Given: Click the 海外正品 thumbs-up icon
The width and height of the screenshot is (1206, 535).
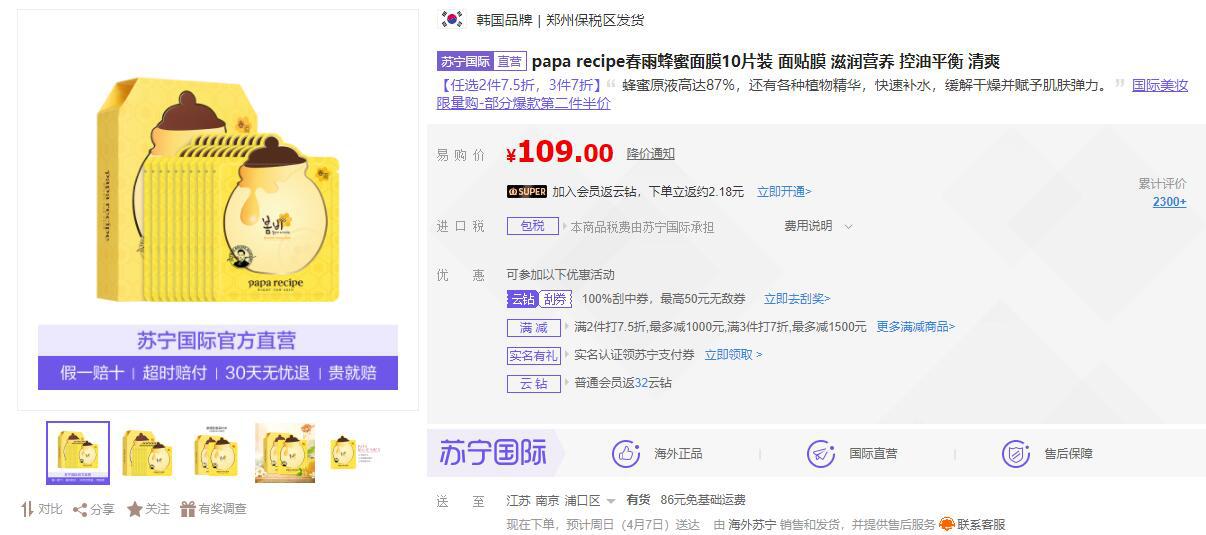Looking at the screenshot, I should click(x=626, y=454).
